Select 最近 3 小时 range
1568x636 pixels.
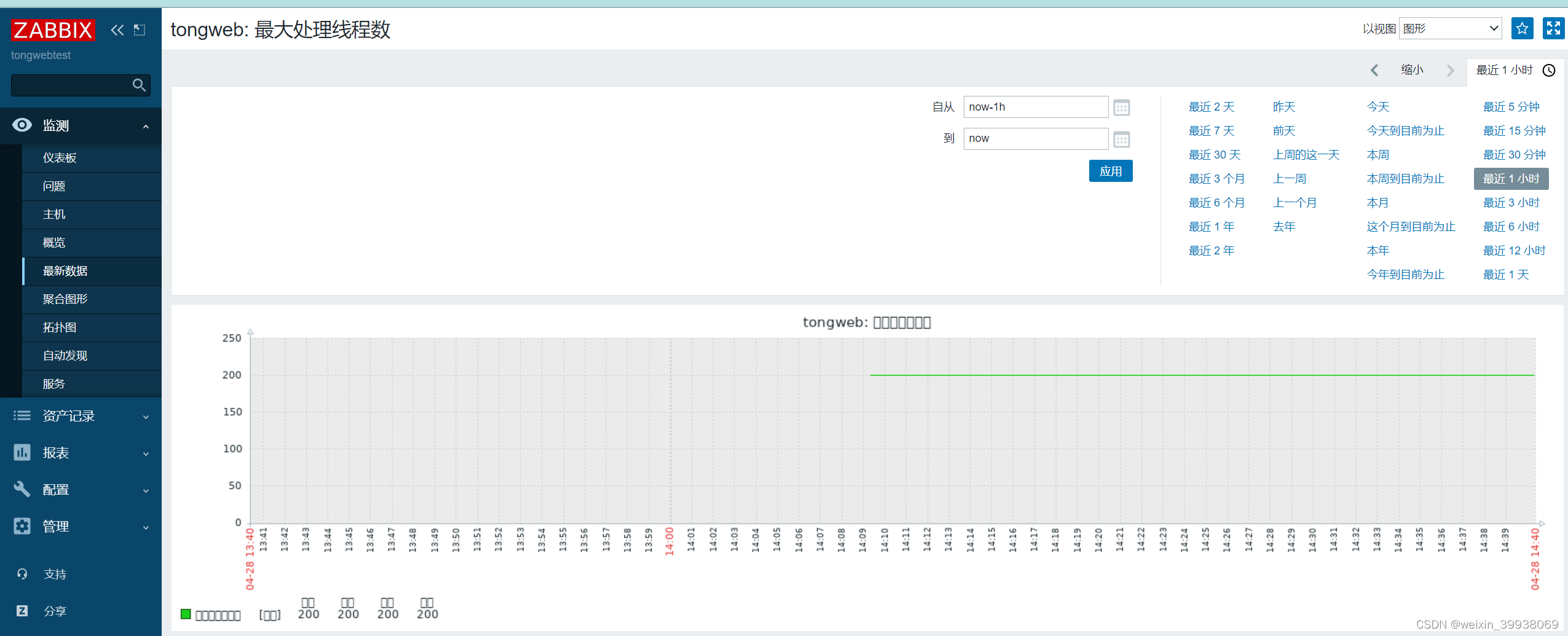[x=1511, y=203]
